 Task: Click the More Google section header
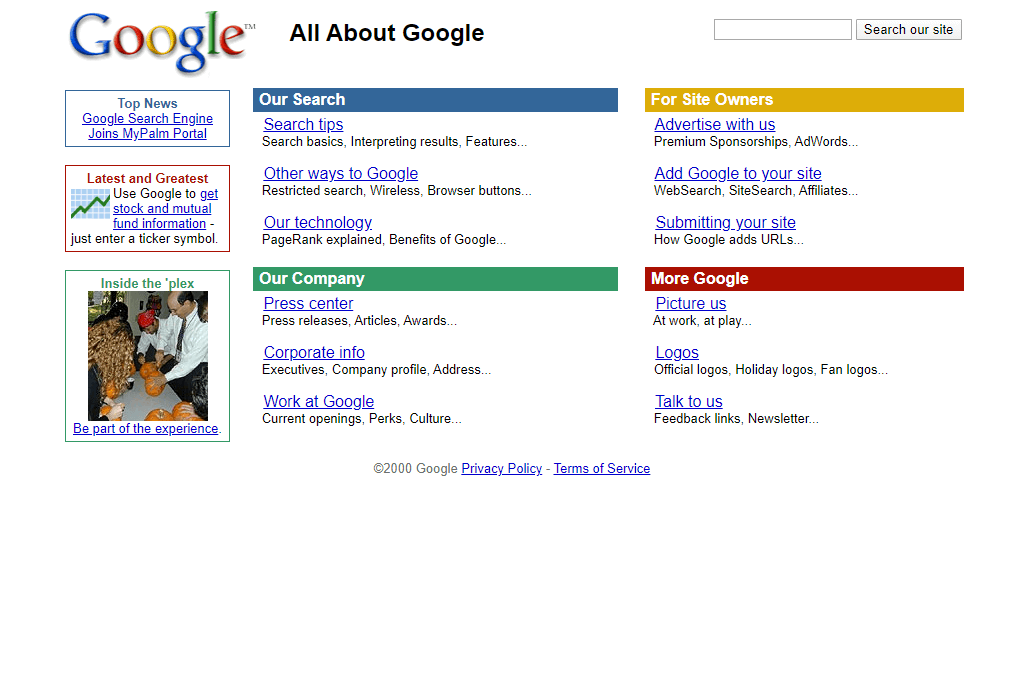coord(804,279)
